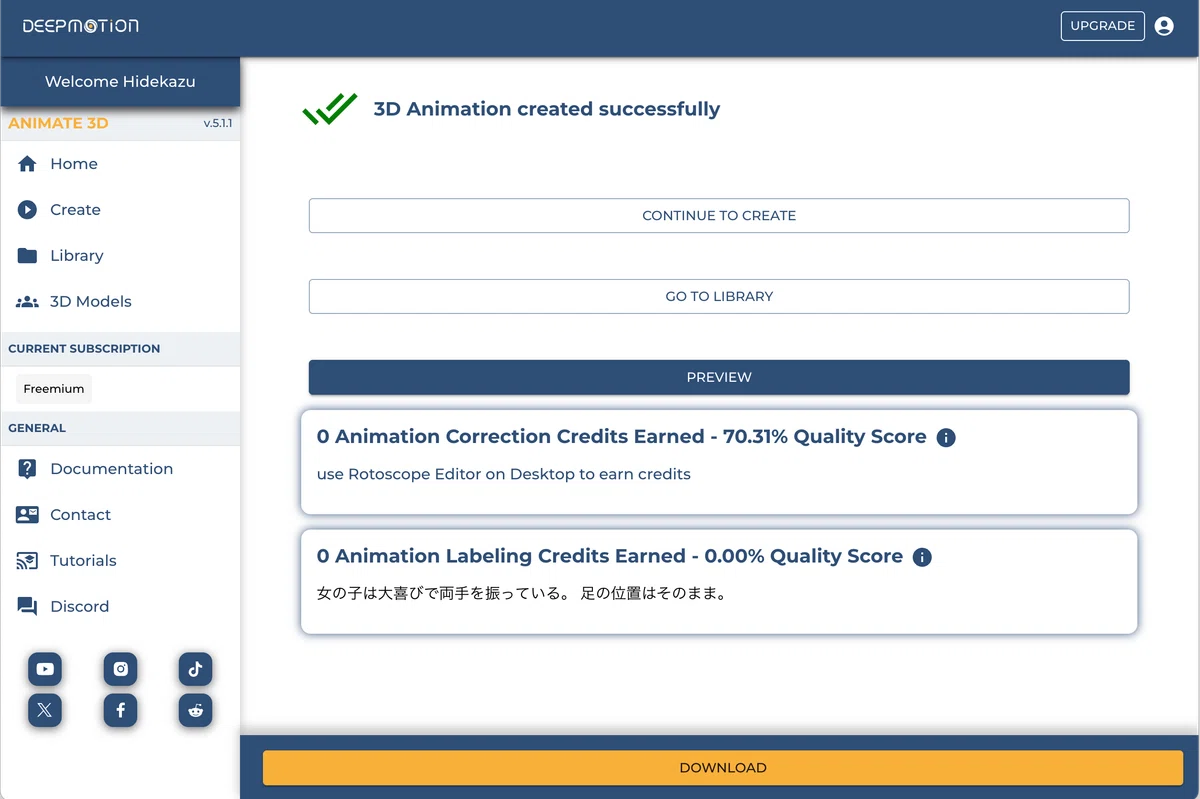Click CONTINUE TO CREATE button
The image size is (1200, 799).
(x=719, y=216)
